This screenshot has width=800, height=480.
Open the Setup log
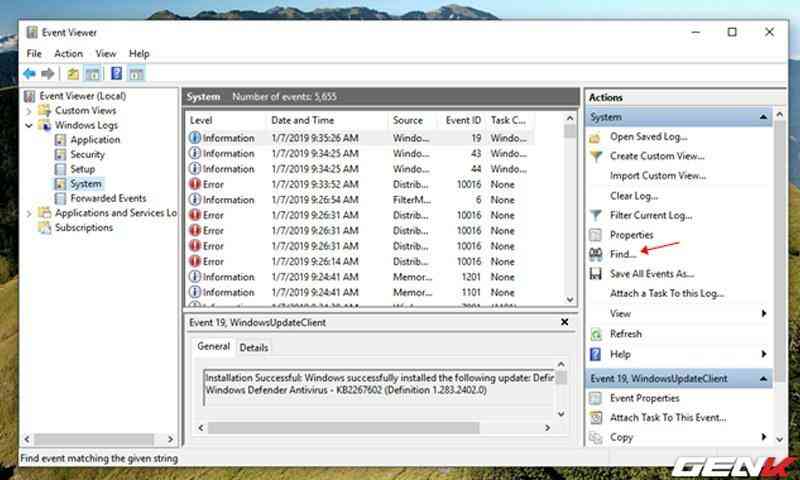(82, 169)
